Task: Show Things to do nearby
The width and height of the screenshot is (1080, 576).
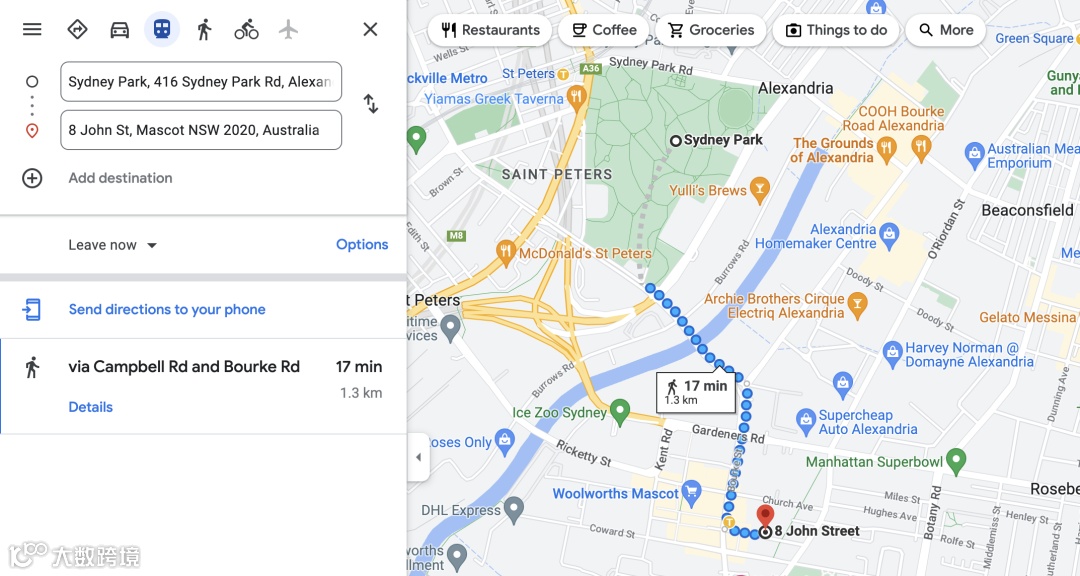Action: coord(836,30)
